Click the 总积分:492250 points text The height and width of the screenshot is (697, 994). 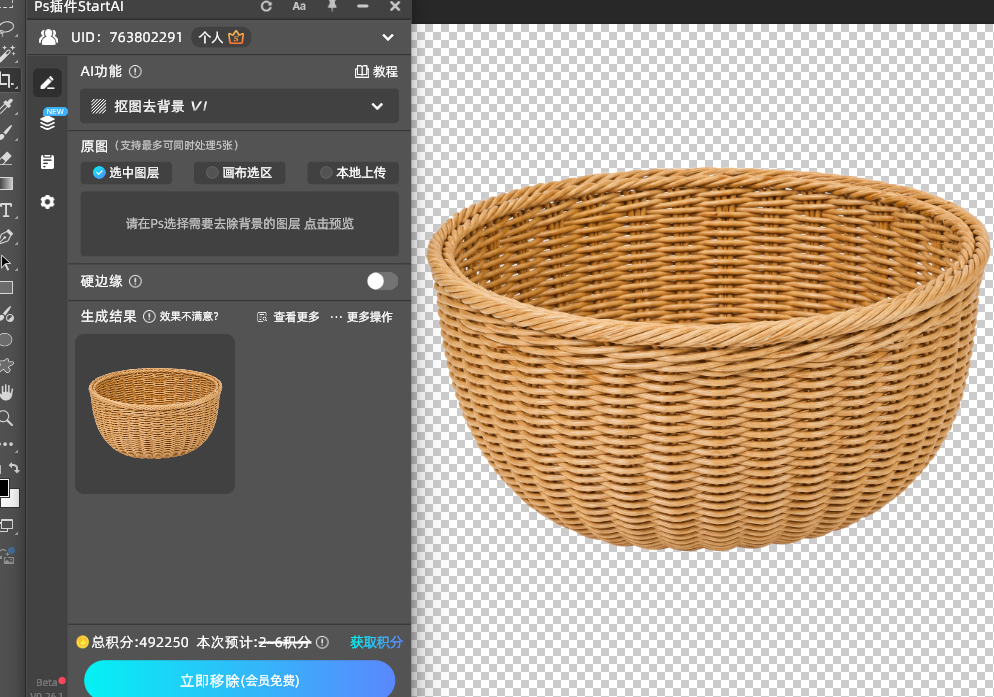(x=139, y=642)
